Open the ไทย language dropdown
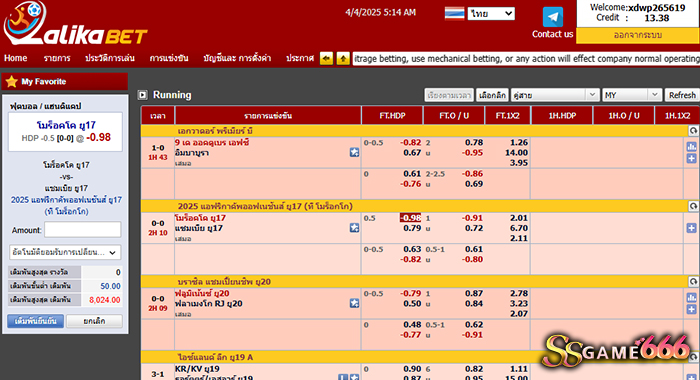 (x=491, y=13)
